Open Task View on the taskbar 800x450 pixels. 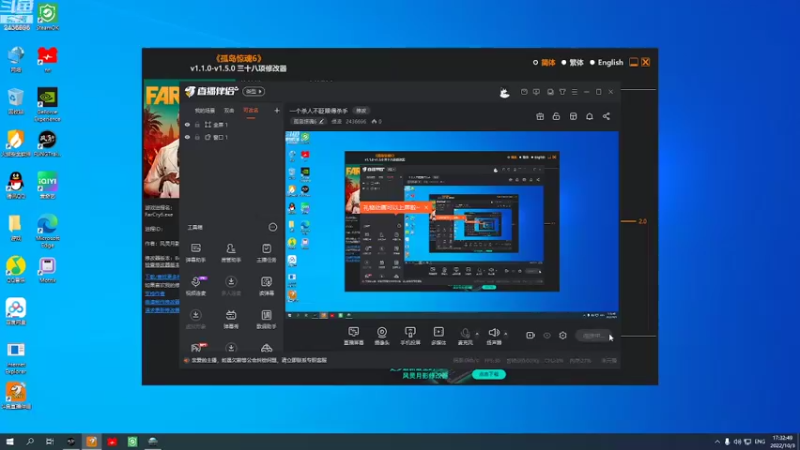click(49, 441)
